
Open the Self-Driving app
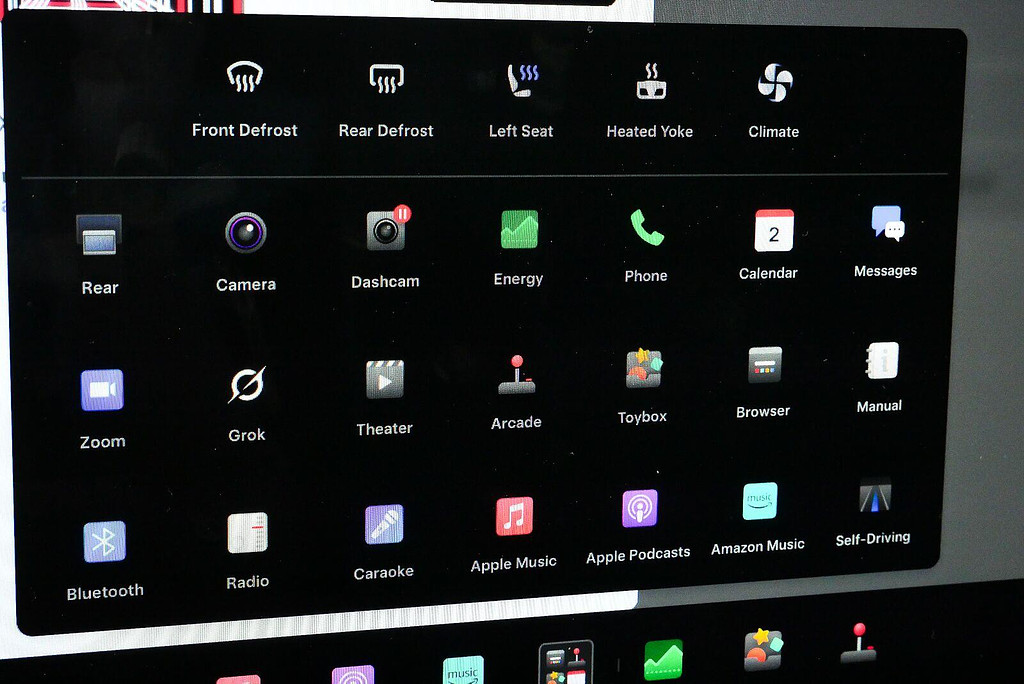[x=874, y=512]
